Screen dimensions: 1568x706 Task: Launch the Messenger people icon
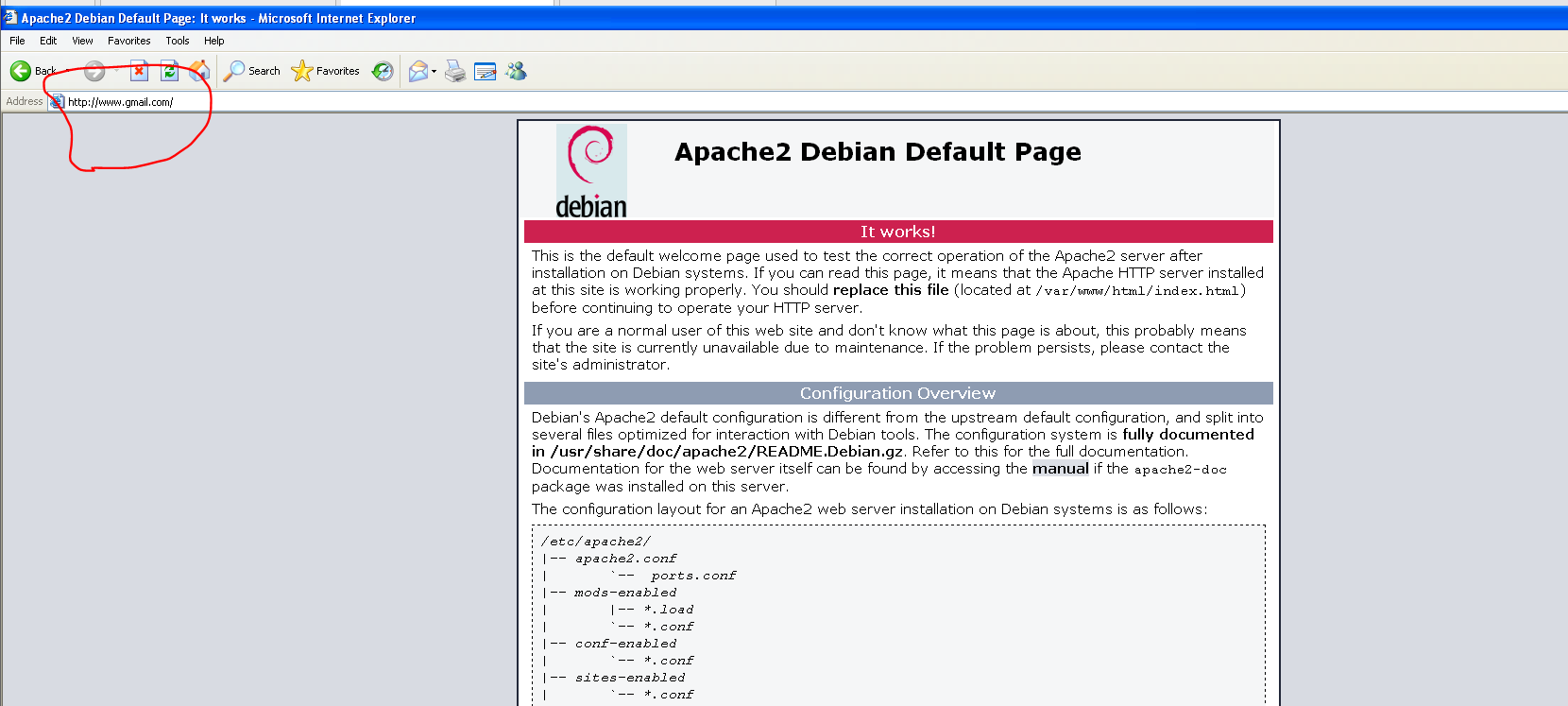click(516, 71)
